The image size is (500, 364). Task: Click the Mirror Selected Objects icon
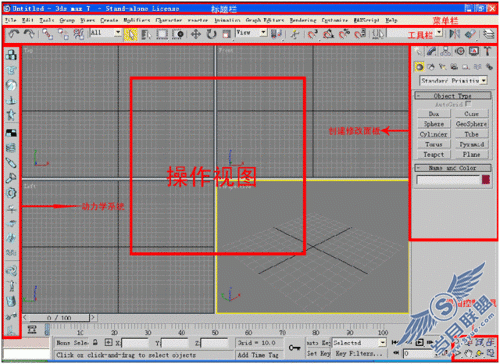454,34
